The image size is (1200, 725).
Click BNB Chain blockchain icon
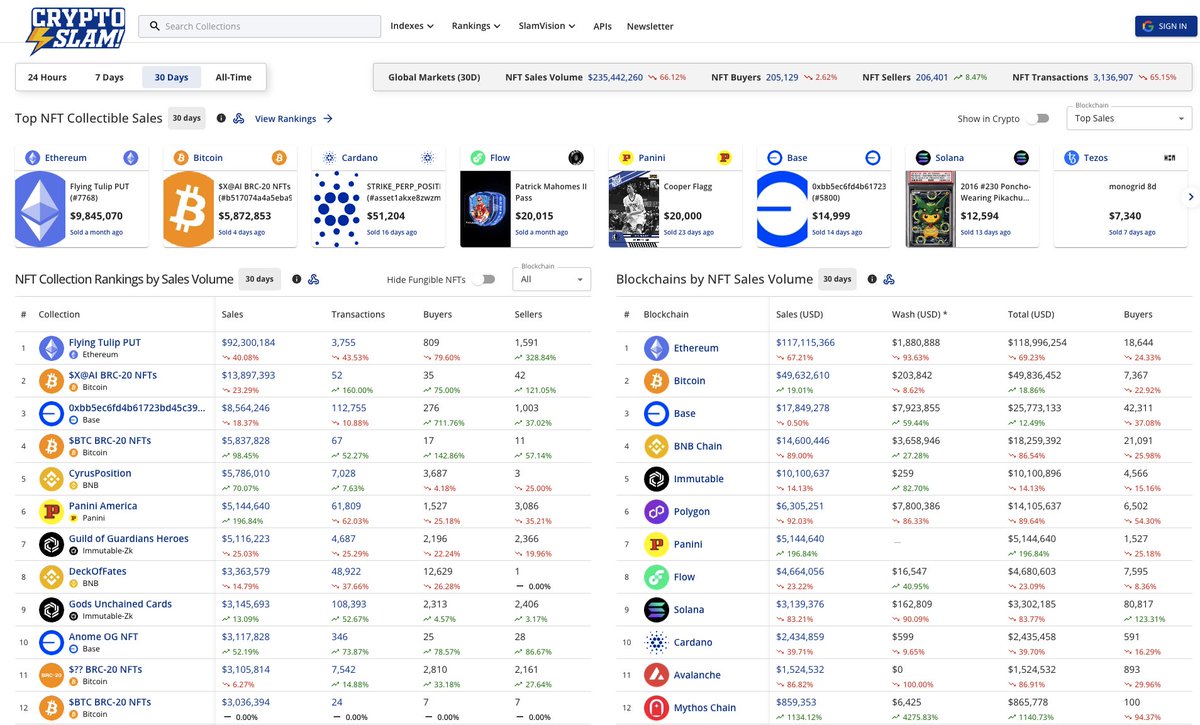pyautogui.click(x=656, y=446)
